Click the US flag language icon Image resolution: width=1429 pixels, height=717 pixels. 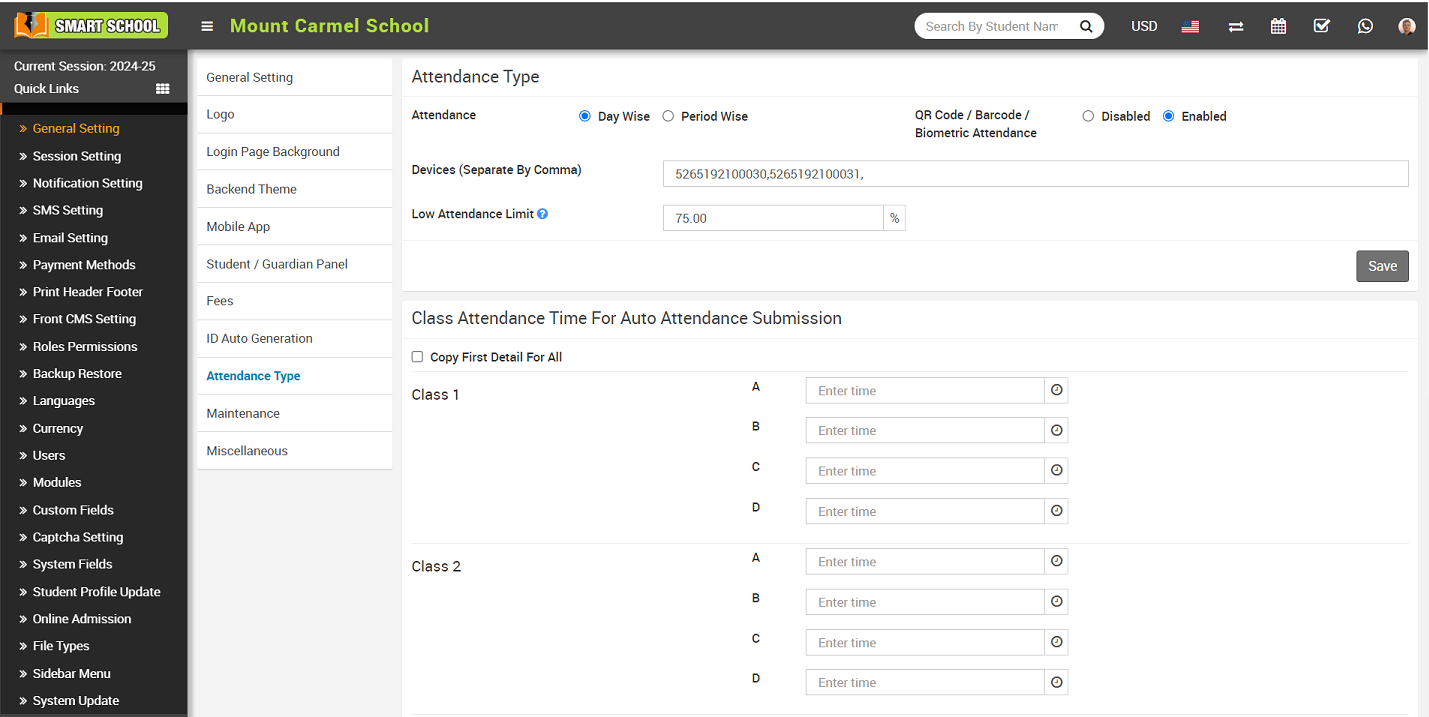coord(1190,27)
